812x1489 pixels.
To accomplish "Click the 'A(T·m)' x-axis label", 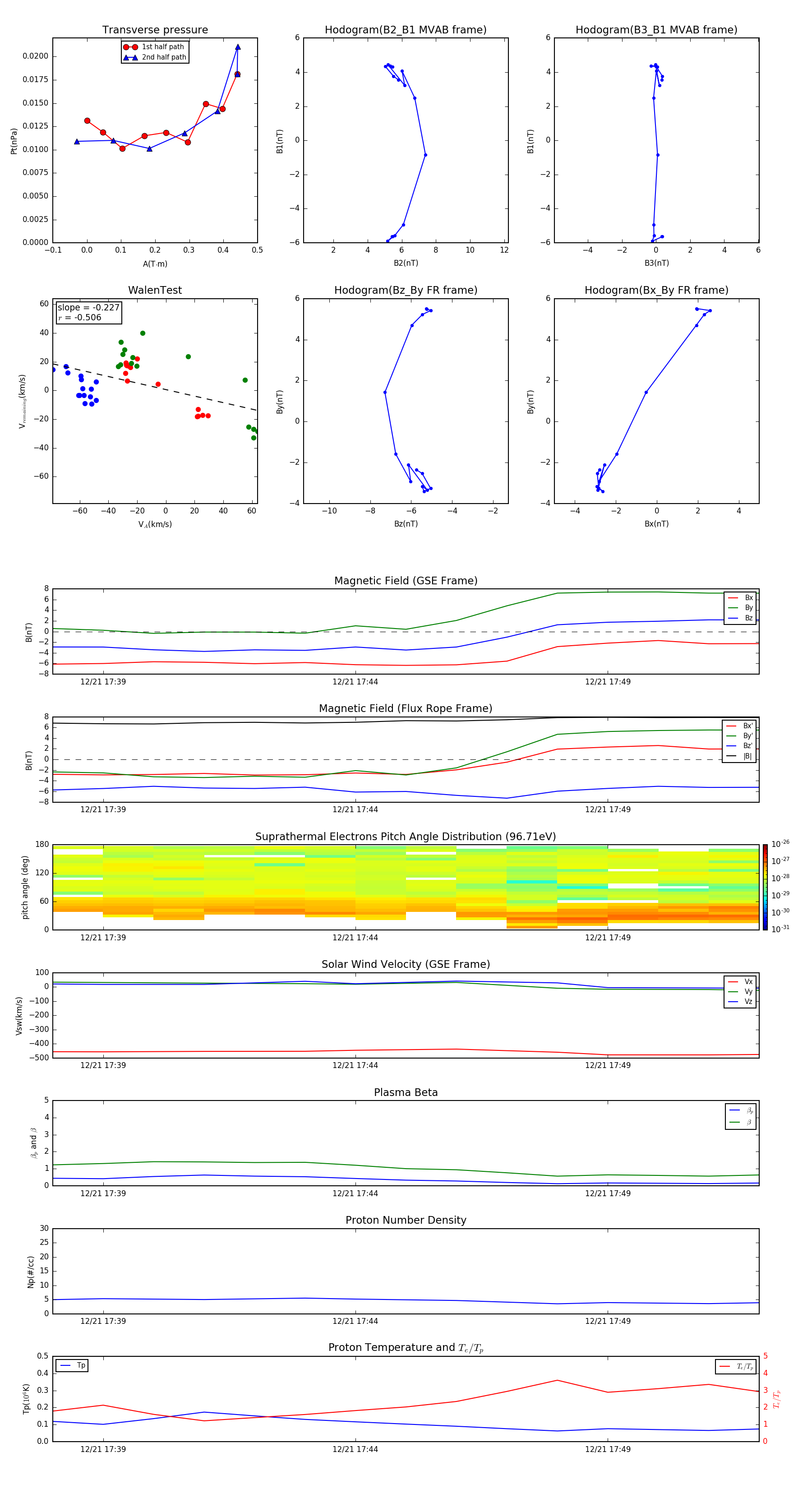I will point(155,264).
